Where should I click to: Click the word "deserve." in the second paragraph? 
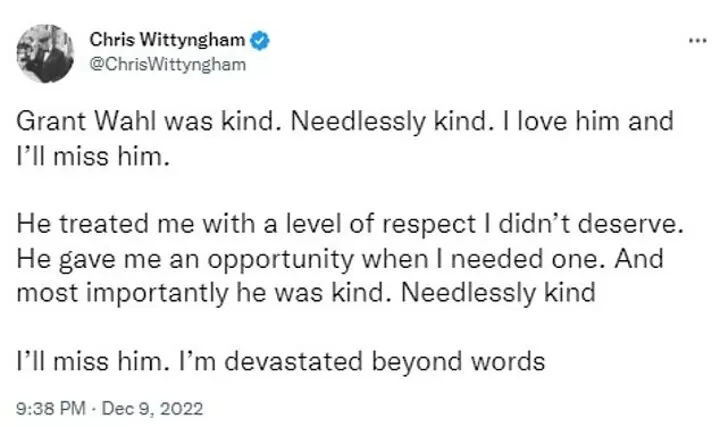pyautogui.click(x=630, y=224)
